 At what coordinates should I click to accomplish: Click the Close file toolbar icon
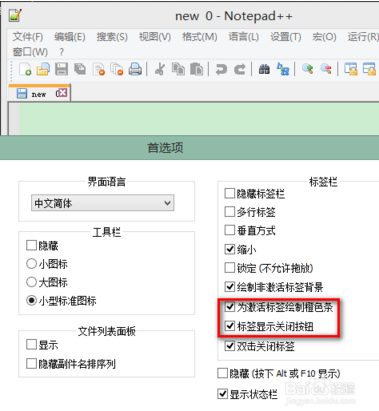pos(99,69)
